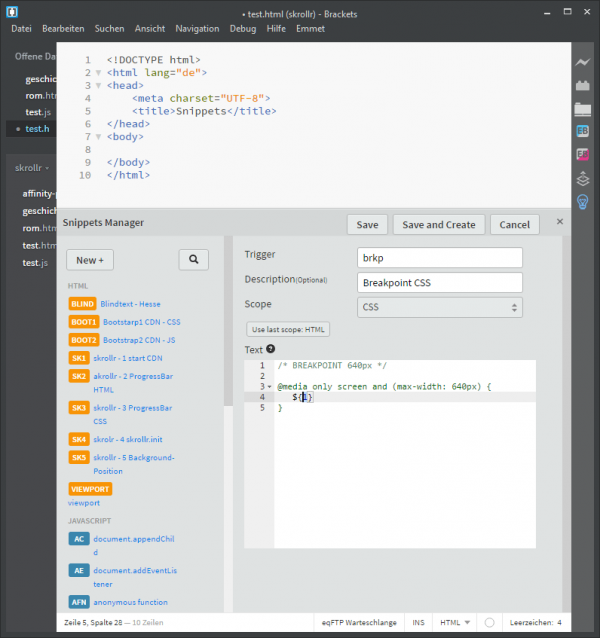Open the Bearbeiten menu
The height and width of the screenshot is (638, 600).
click(63, 28)
